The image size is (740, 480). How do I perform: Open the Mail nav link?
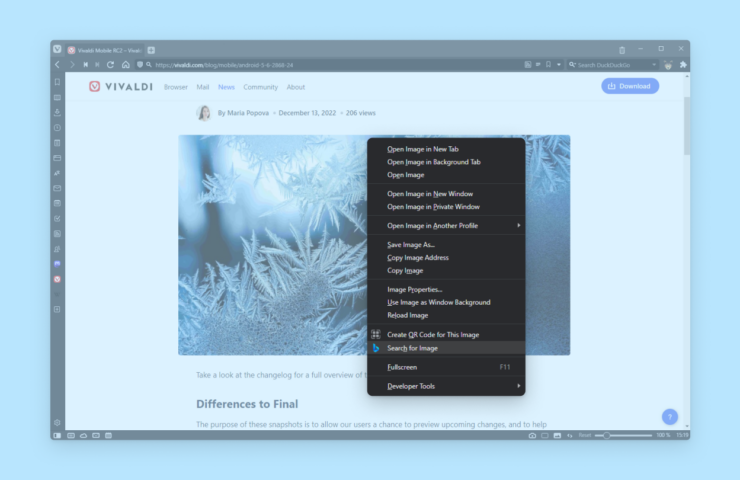pyautogui.click(x=202, y=87)
